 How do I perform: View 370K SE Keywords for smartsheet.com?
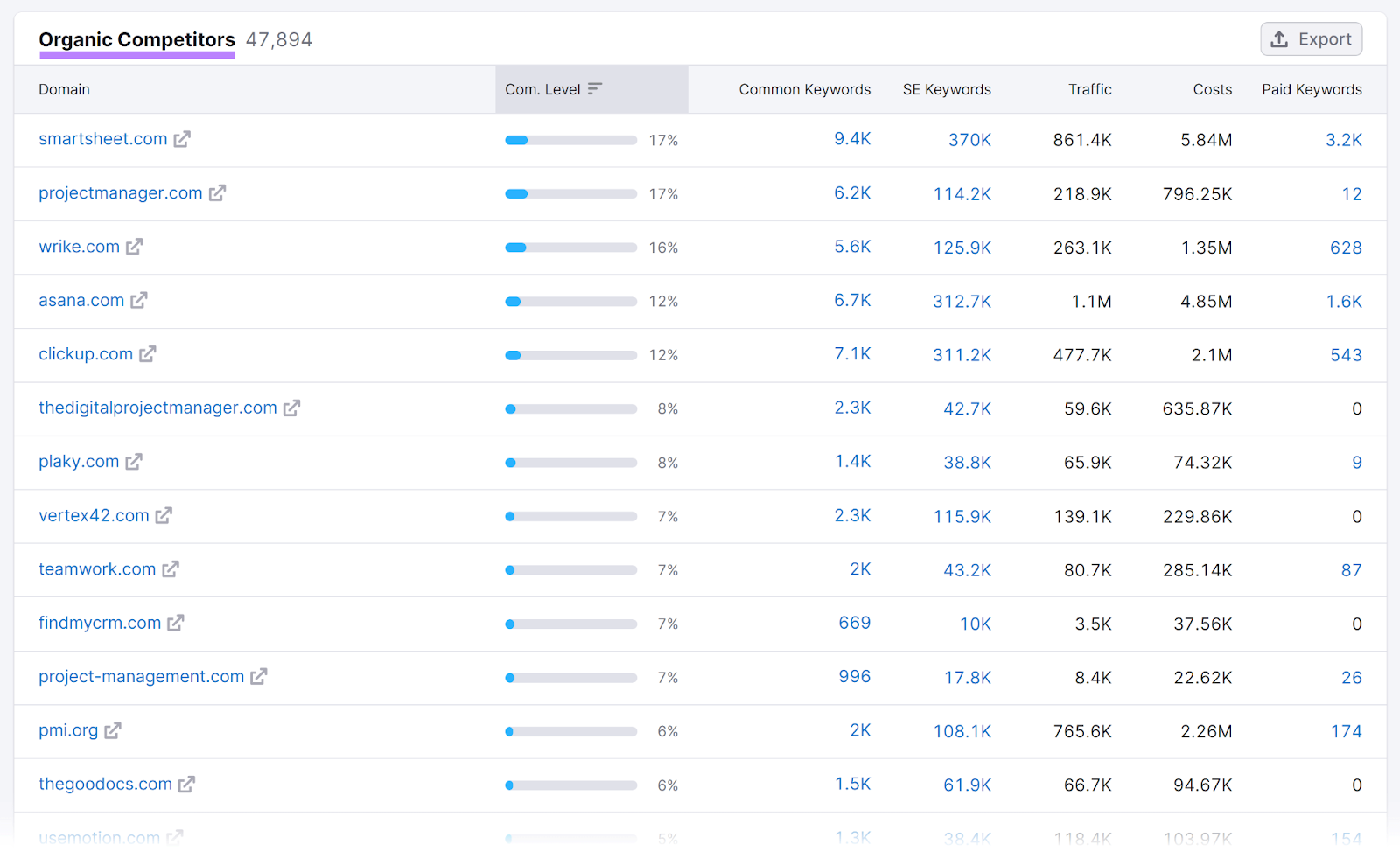point(969,139)
